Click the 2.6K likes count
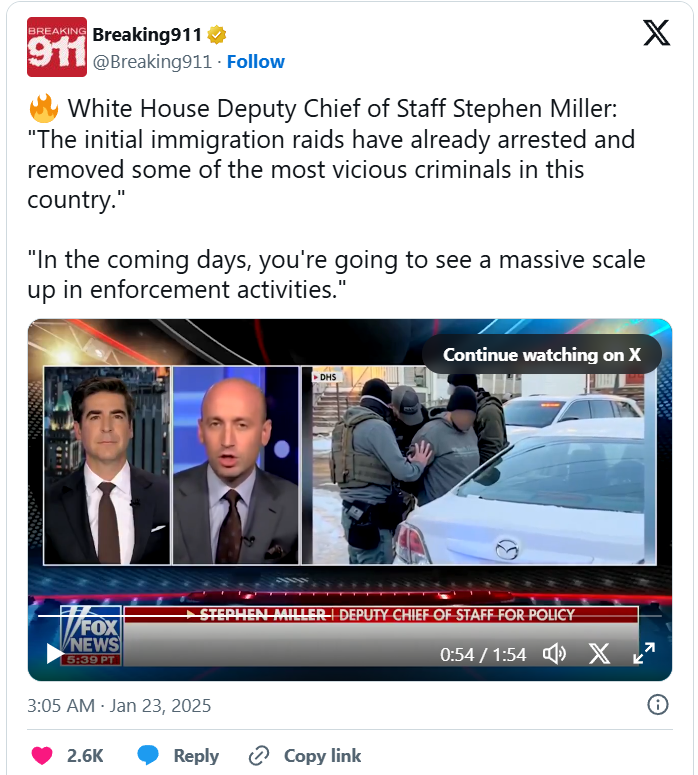Screen dimensions: 698x775 [x=85, y=756]
